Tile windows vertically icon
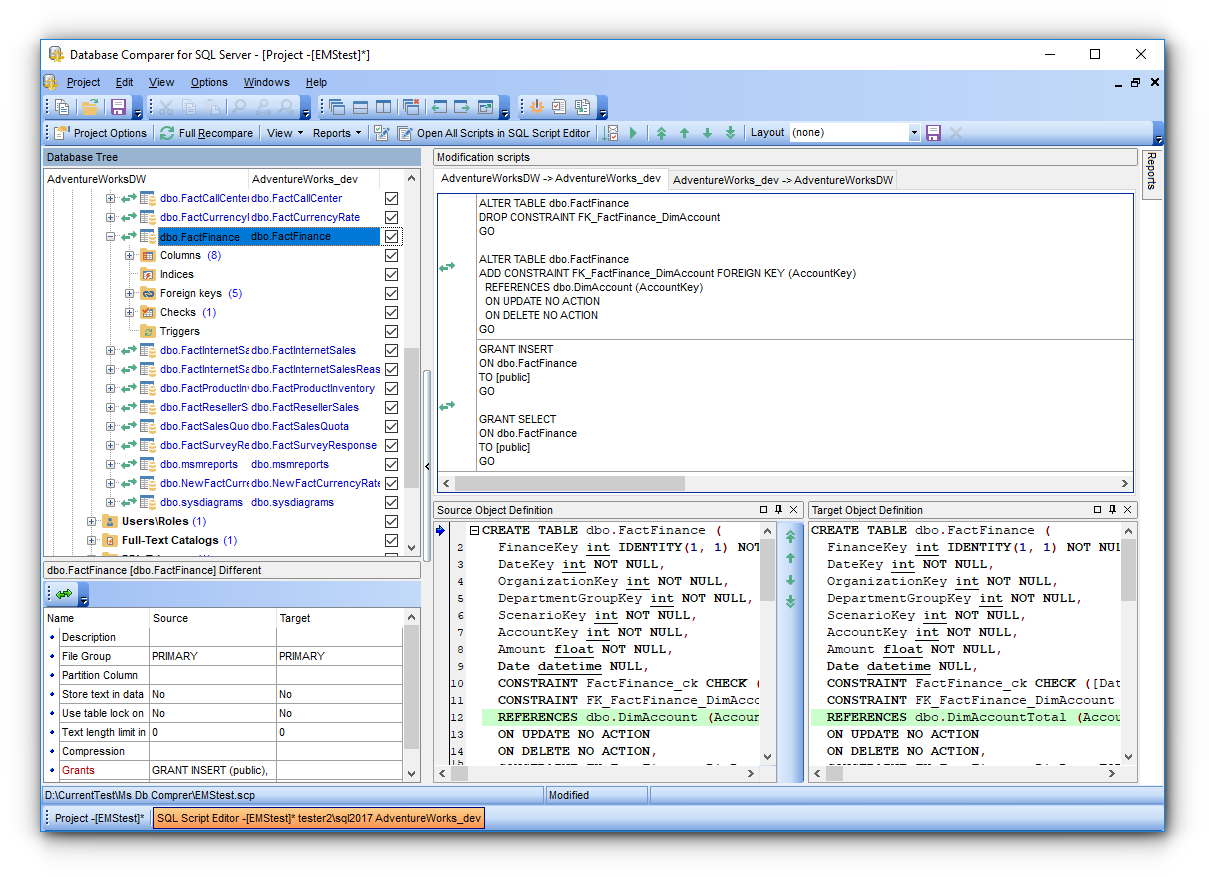This screenshot has height=877, width=1209. [x=385, y=107]
